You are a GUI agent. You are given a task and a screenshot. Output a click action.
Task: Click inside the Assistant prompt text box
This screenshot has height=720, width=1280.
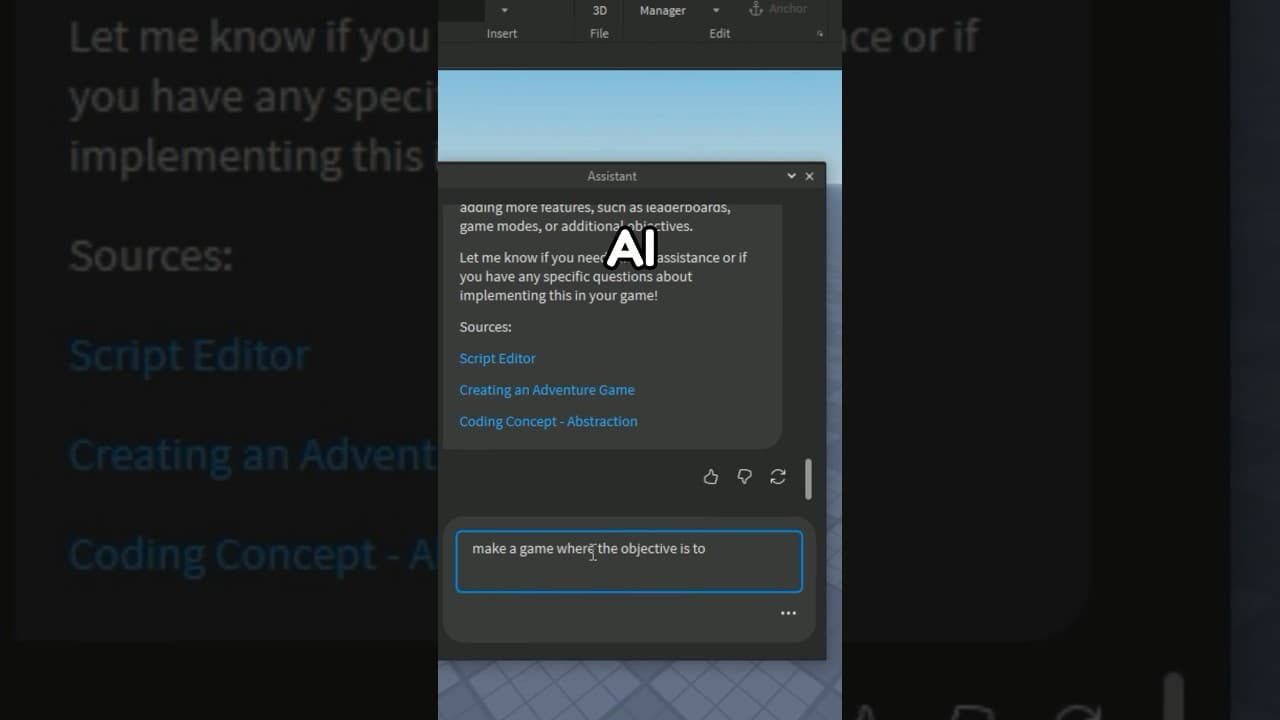(x=629, y=561)
